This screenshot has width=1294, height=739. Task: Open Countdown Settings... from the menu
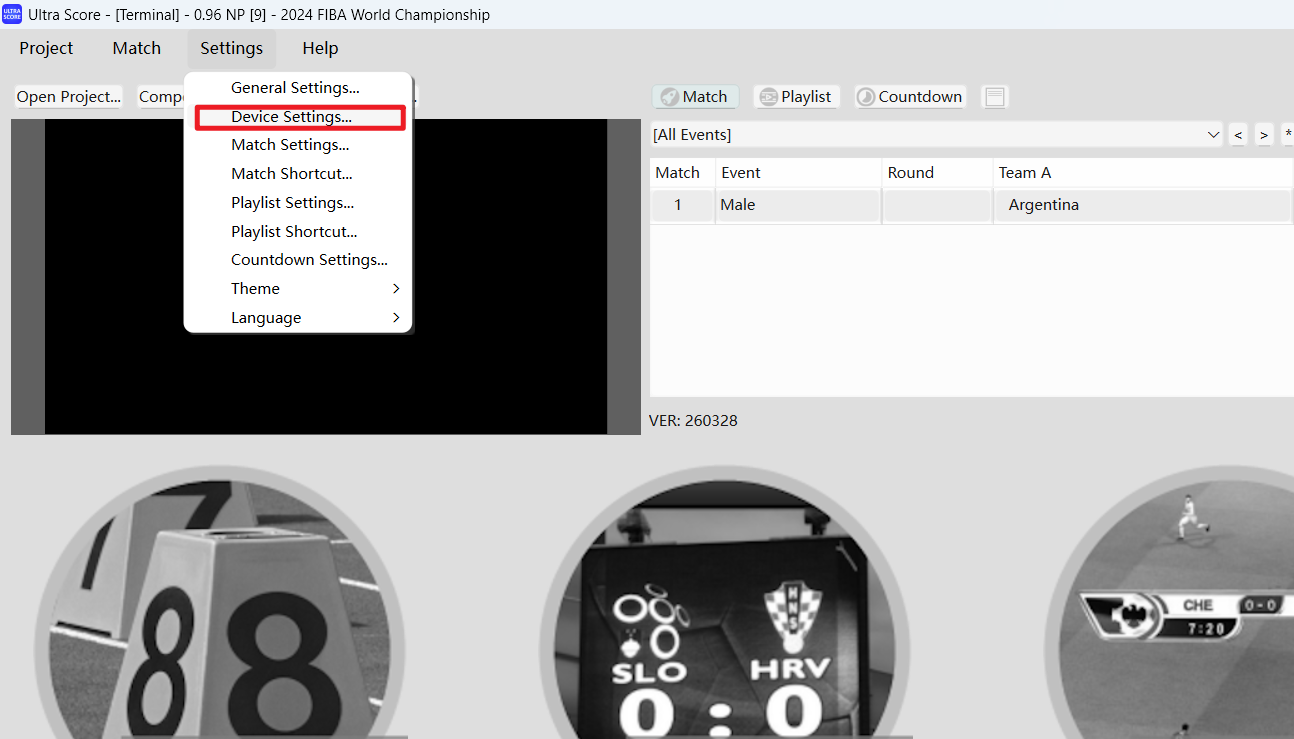coord(298,260)
